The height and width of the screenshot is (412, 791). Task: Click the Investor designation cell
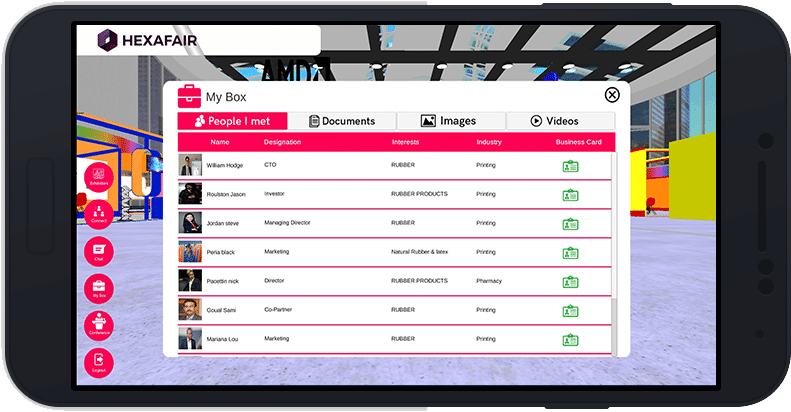274,194
